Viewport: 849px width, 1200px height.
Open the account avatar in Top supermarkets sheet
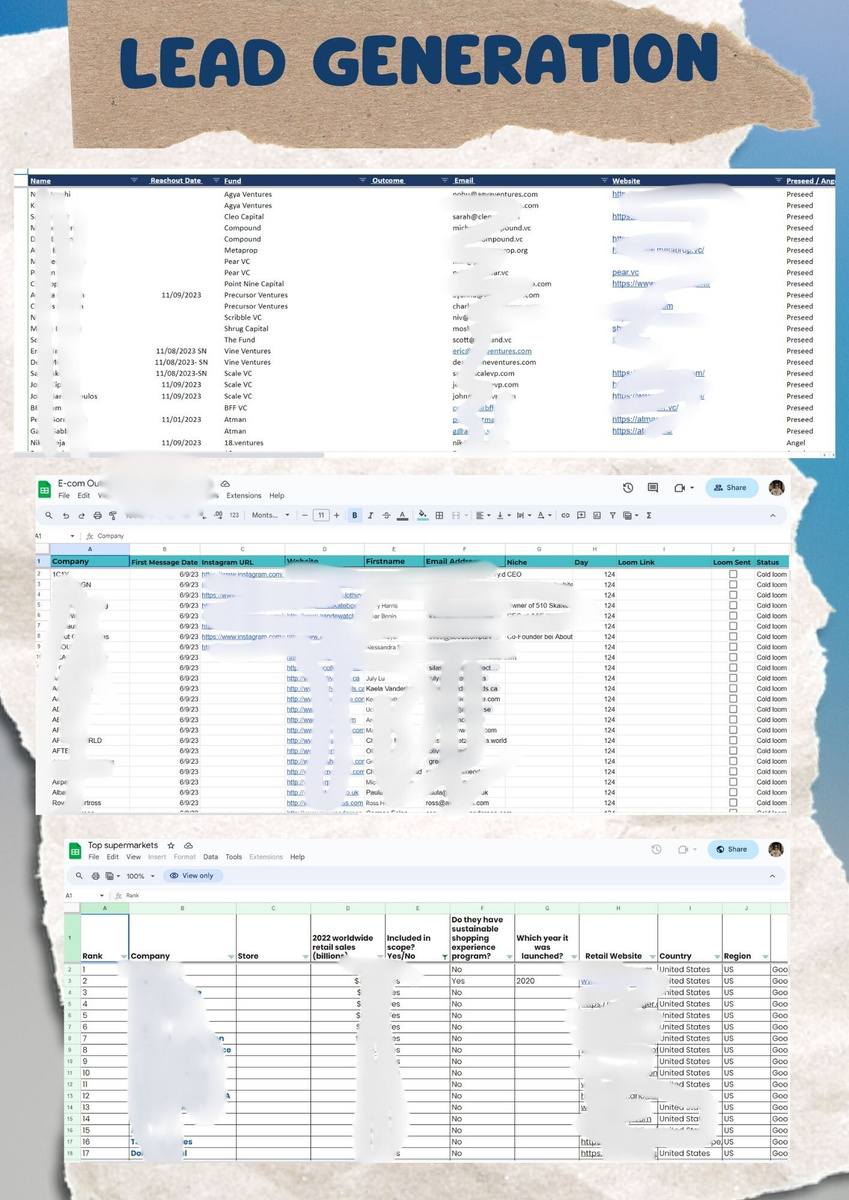776,849
